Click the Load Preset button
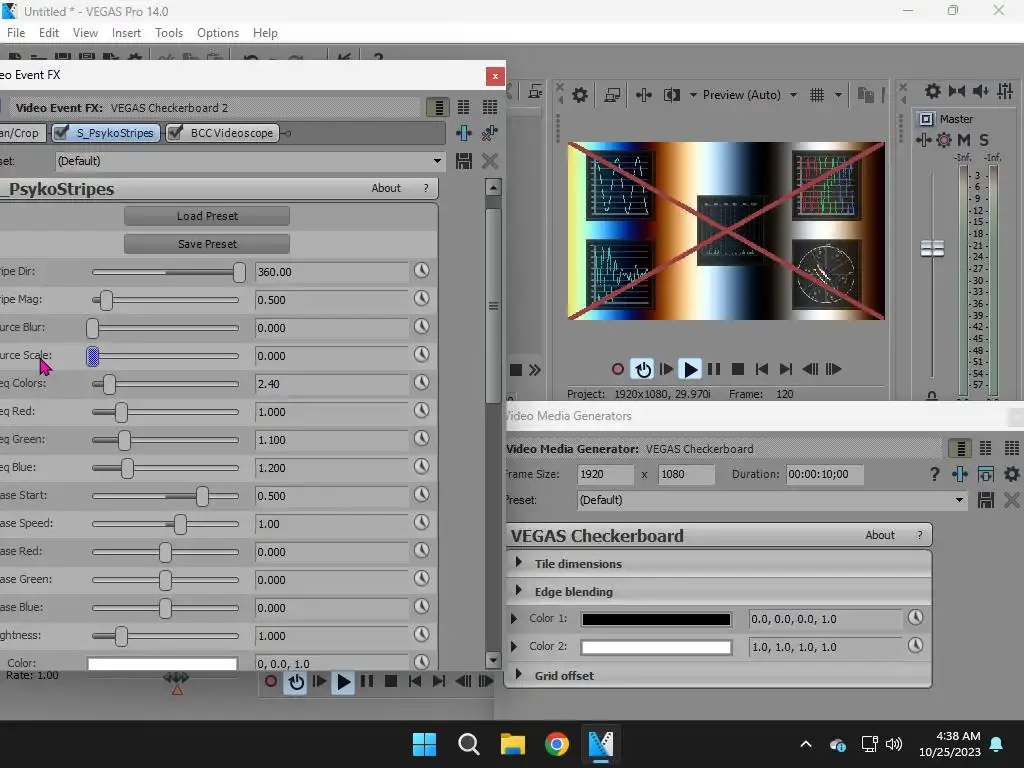 (207, 216)
